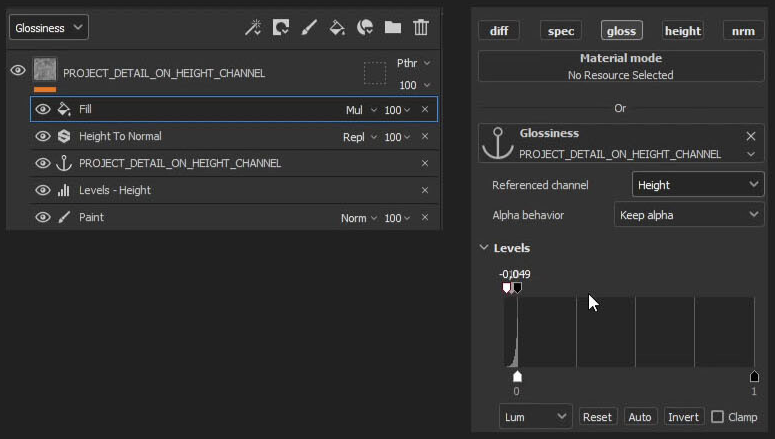
Task: Select the Levels - Height effect row
Action: click(x=234, y=190)
